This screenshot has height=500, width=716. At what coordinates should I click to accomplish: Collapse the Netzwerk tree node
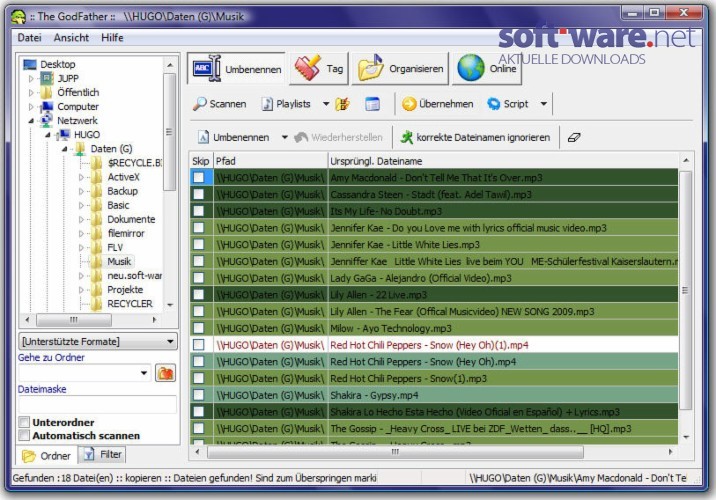[31, 121]
